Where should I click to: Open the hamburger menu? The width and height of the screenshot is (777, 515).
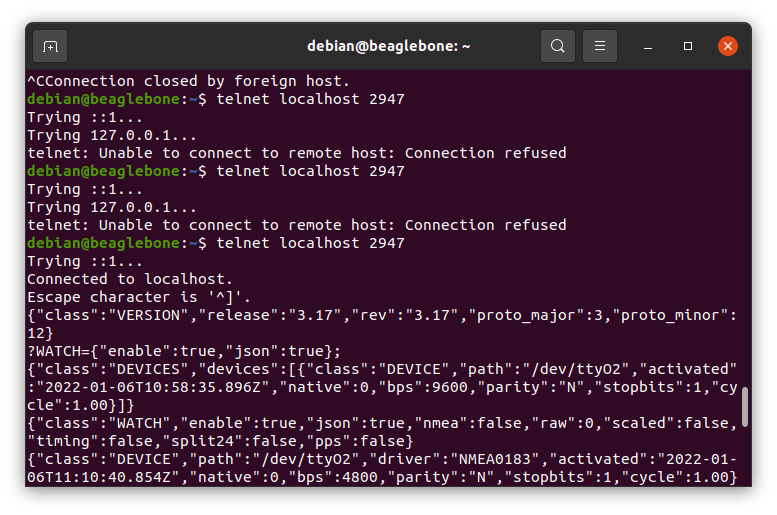coord(600,46)
